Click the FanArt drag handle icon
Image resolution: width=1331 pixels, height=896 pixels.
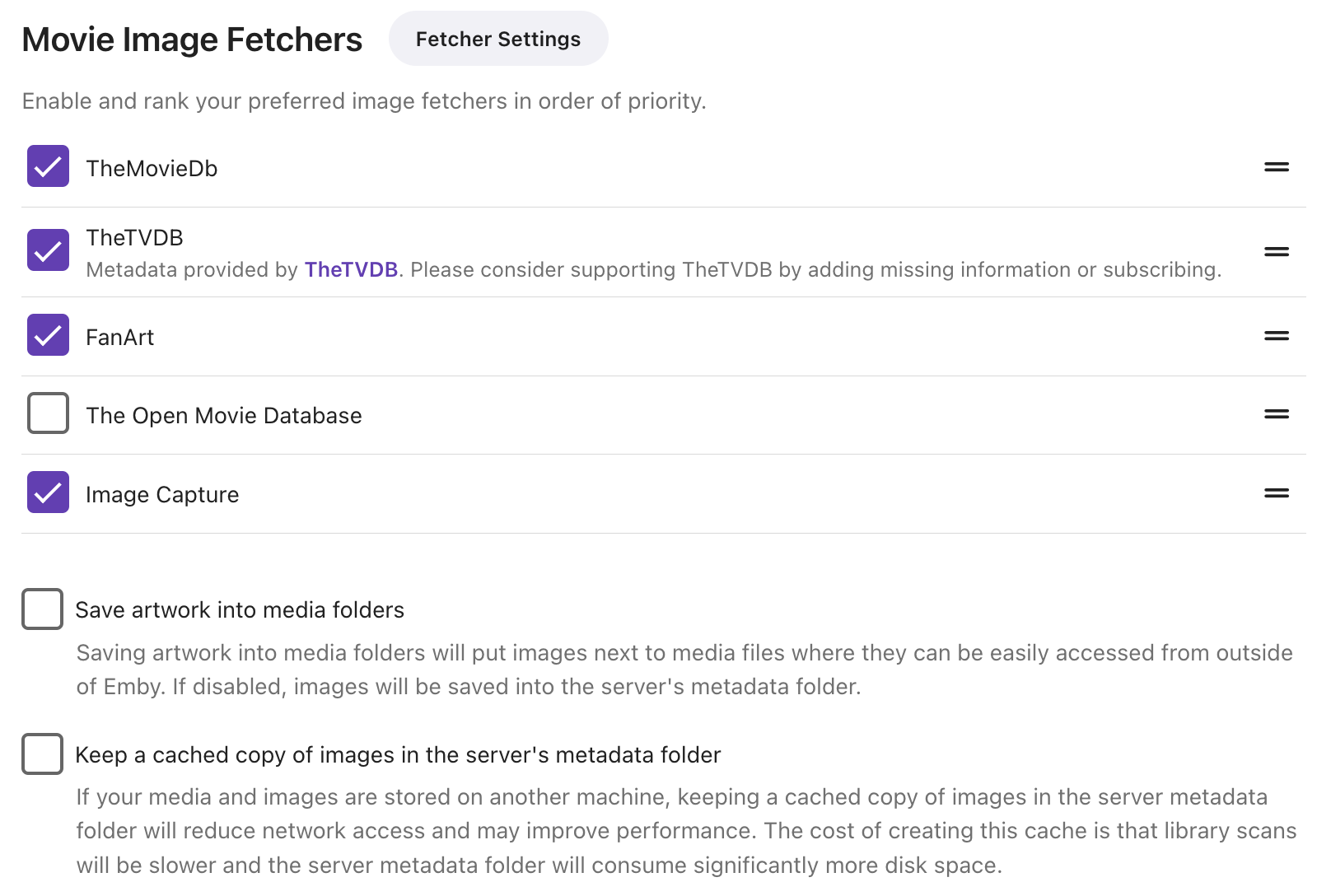pos(1276,336)
